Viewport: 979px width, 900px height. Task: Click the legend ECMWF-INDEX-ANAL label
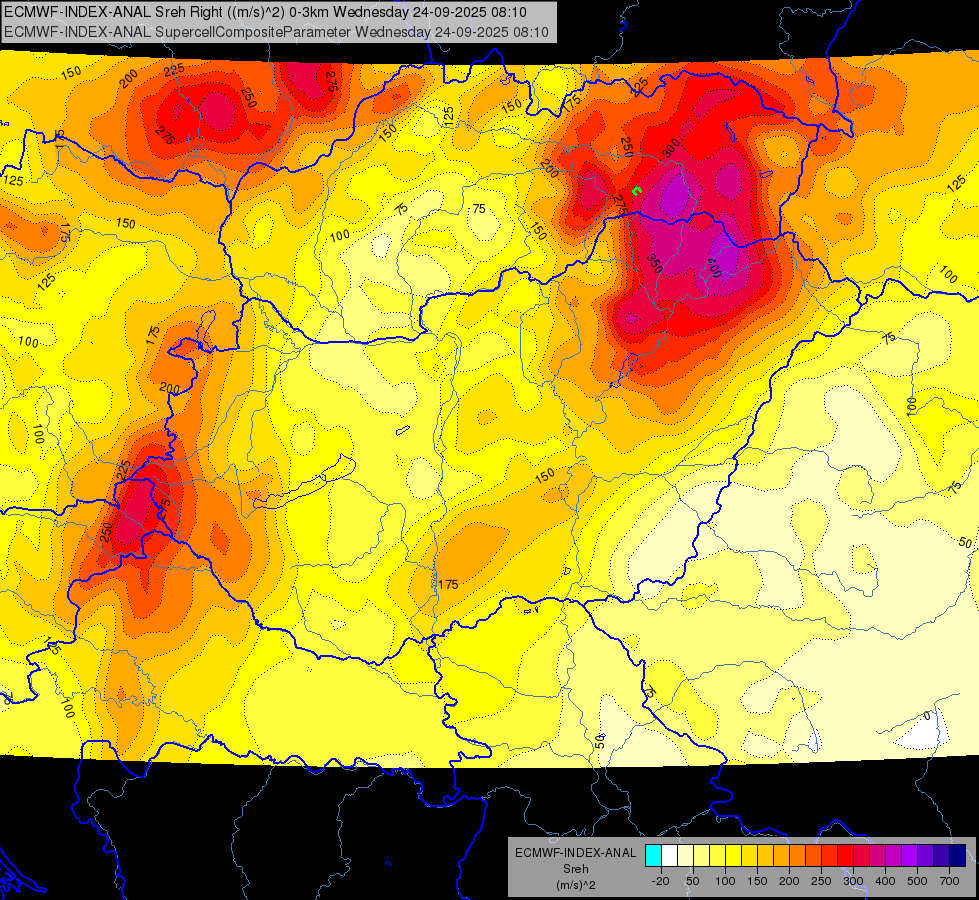[x=575, y=853]
